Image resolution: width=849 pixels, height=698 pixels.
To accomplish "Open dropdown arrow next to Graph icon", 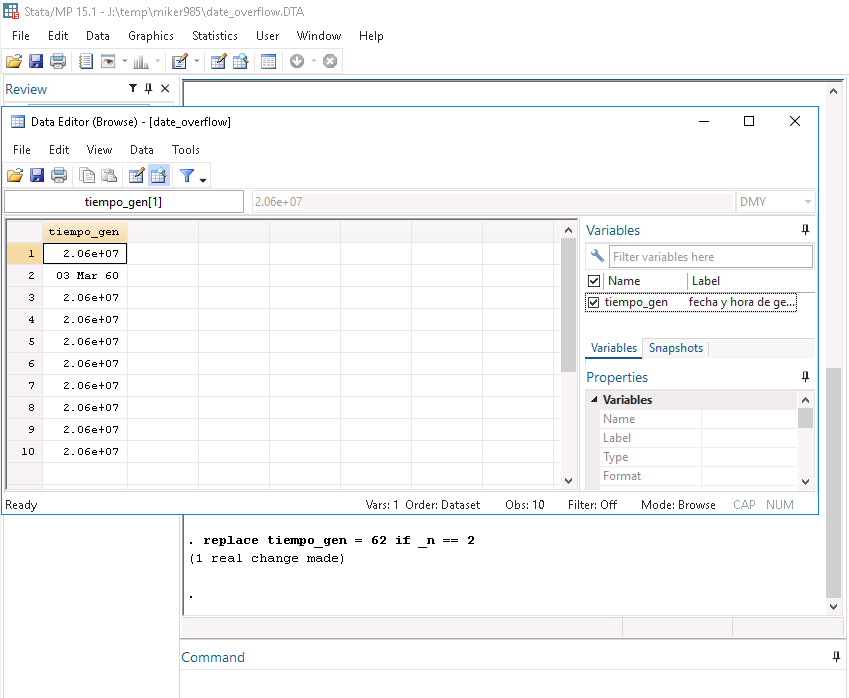I will click(158, 61).
